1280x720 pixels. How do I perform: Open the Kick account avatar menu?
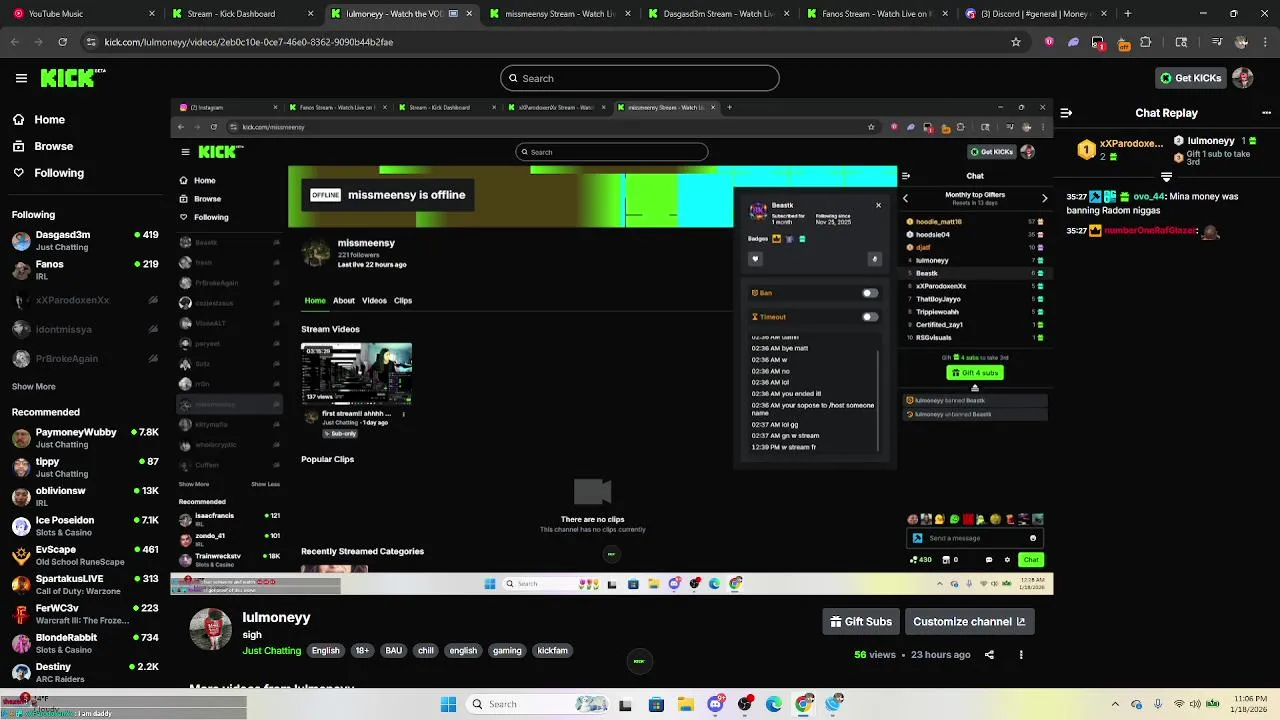pyautogui.click(x=1243, y=78)
